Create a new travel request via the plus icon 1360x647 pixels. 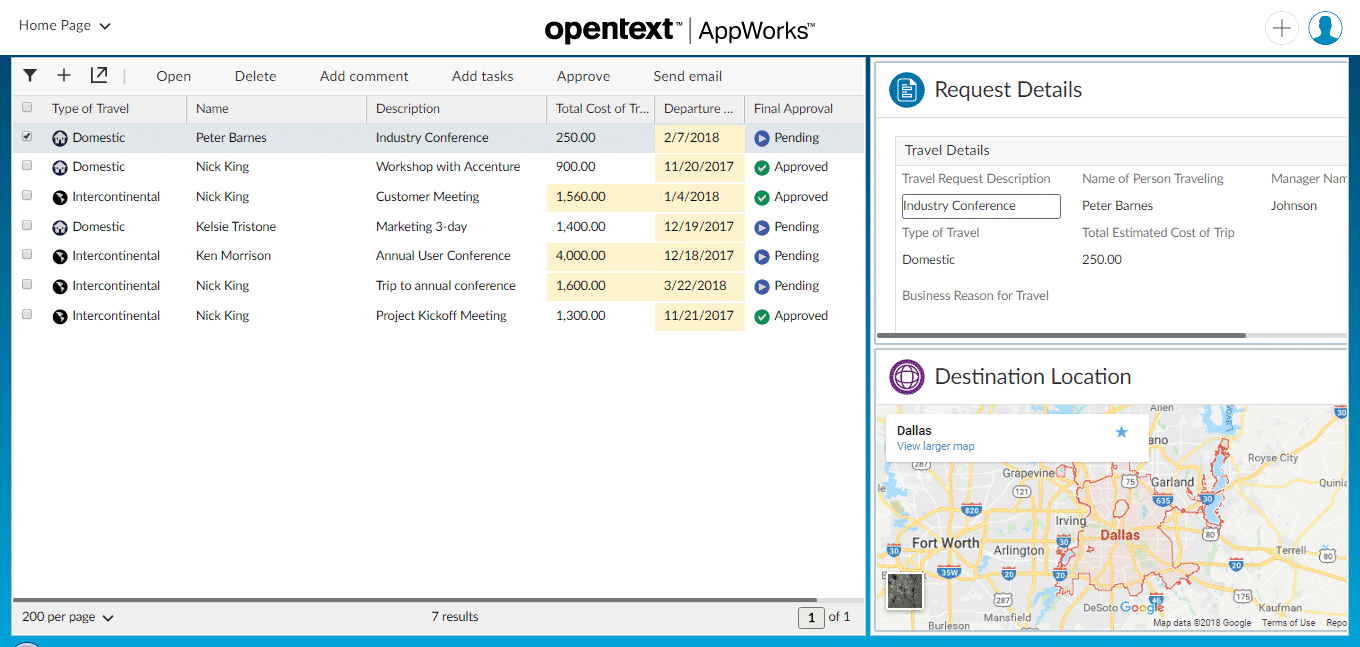pos(63,75)
